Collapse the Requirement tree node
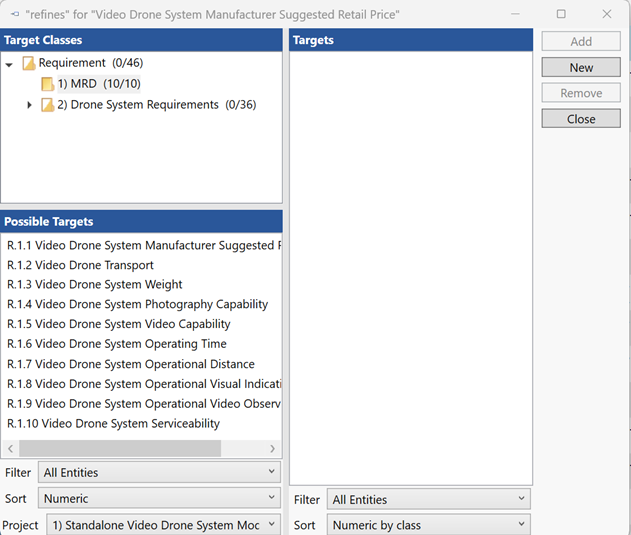Screen dimensions: 631x535 10,64
